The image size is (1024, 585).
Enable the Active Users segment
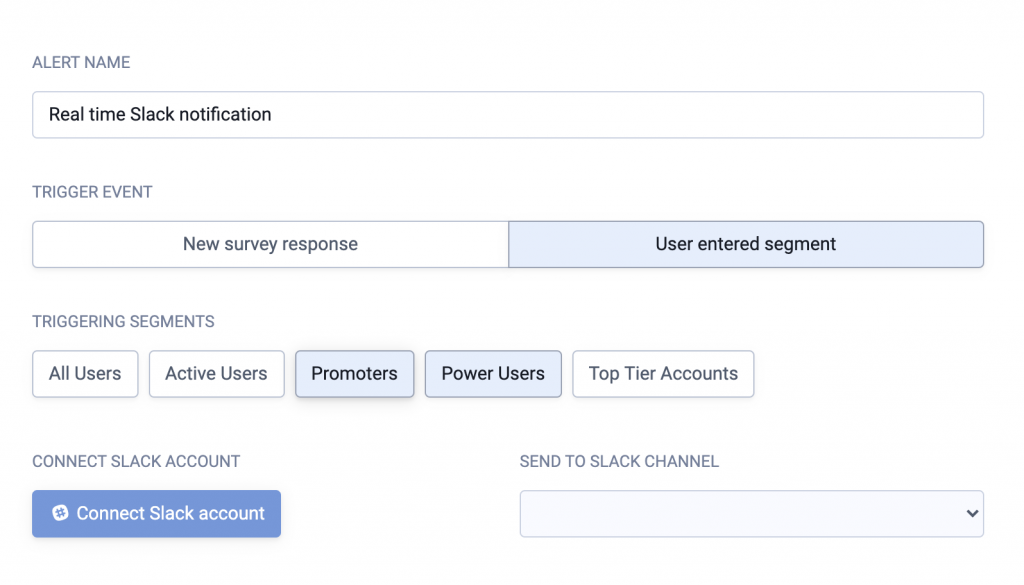click(x=216, y=374)
